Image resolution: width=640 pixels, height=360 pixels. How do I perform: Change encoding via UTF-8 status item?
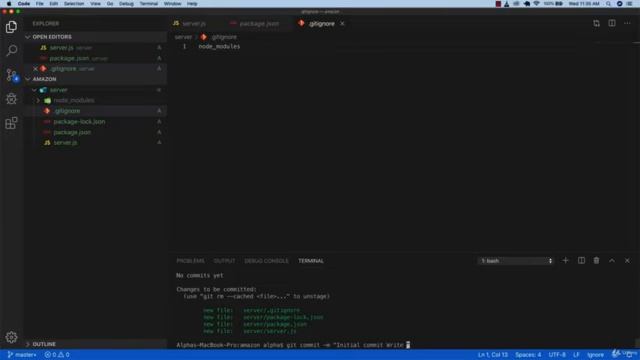tap(557, 355)
